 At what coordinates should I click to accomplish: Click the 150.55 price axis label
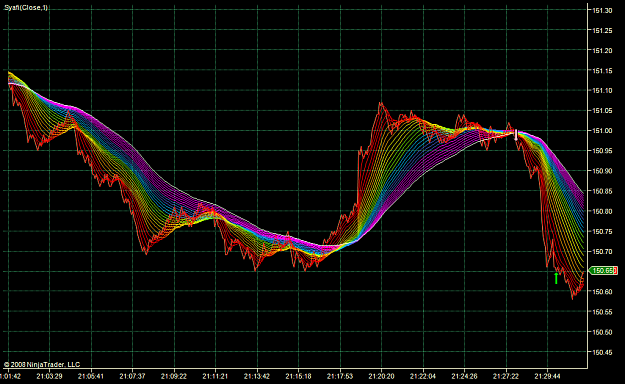click(x=602, y=312)
